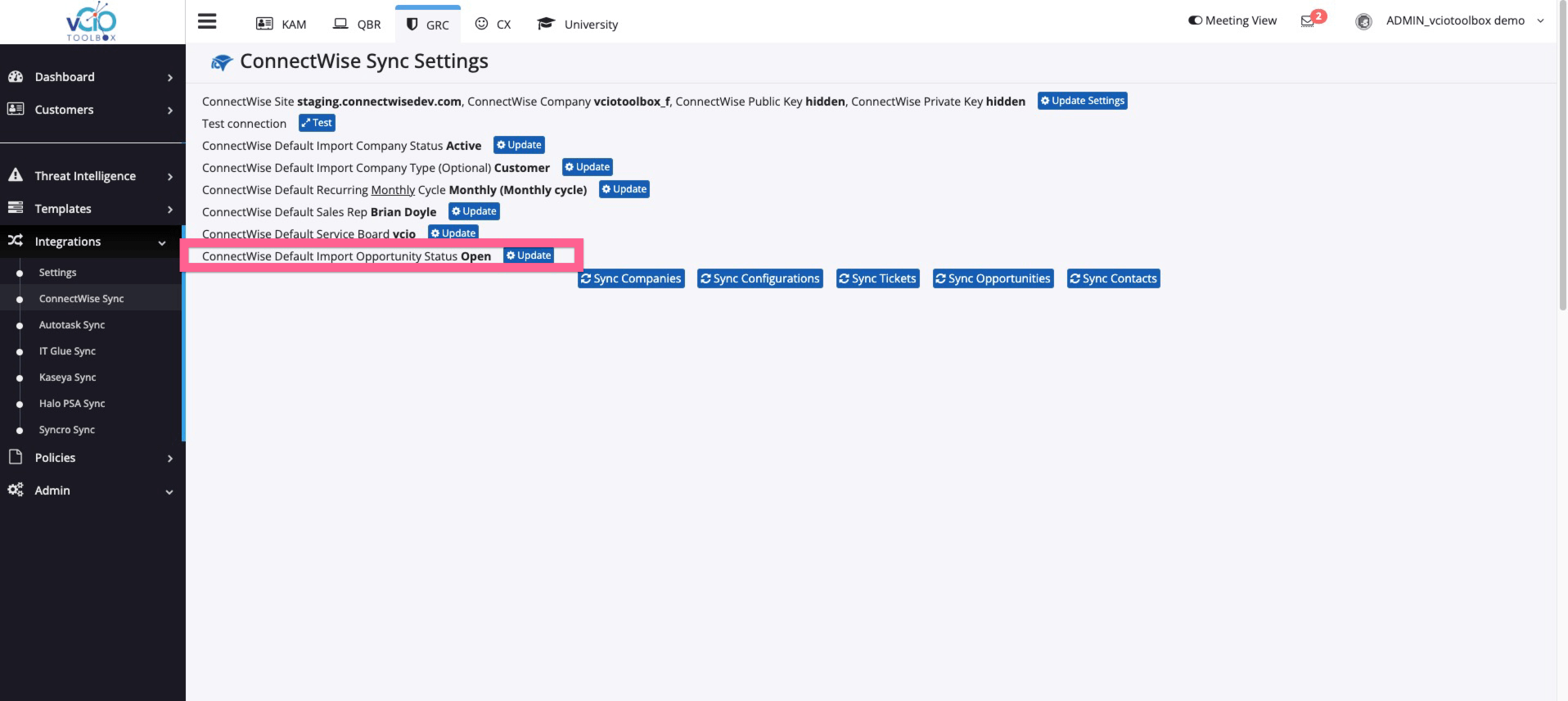This screenshot has height=701, width=1568.
Task: Open Integrations Settings in sidebar
Action: click(x=57, y=273)
